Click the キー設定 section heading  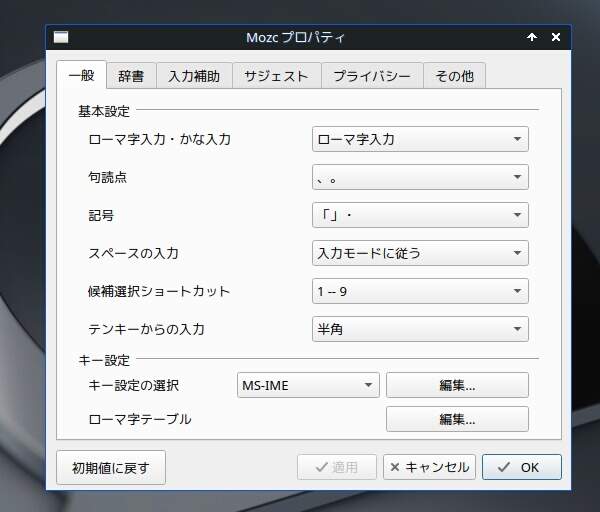104,360
